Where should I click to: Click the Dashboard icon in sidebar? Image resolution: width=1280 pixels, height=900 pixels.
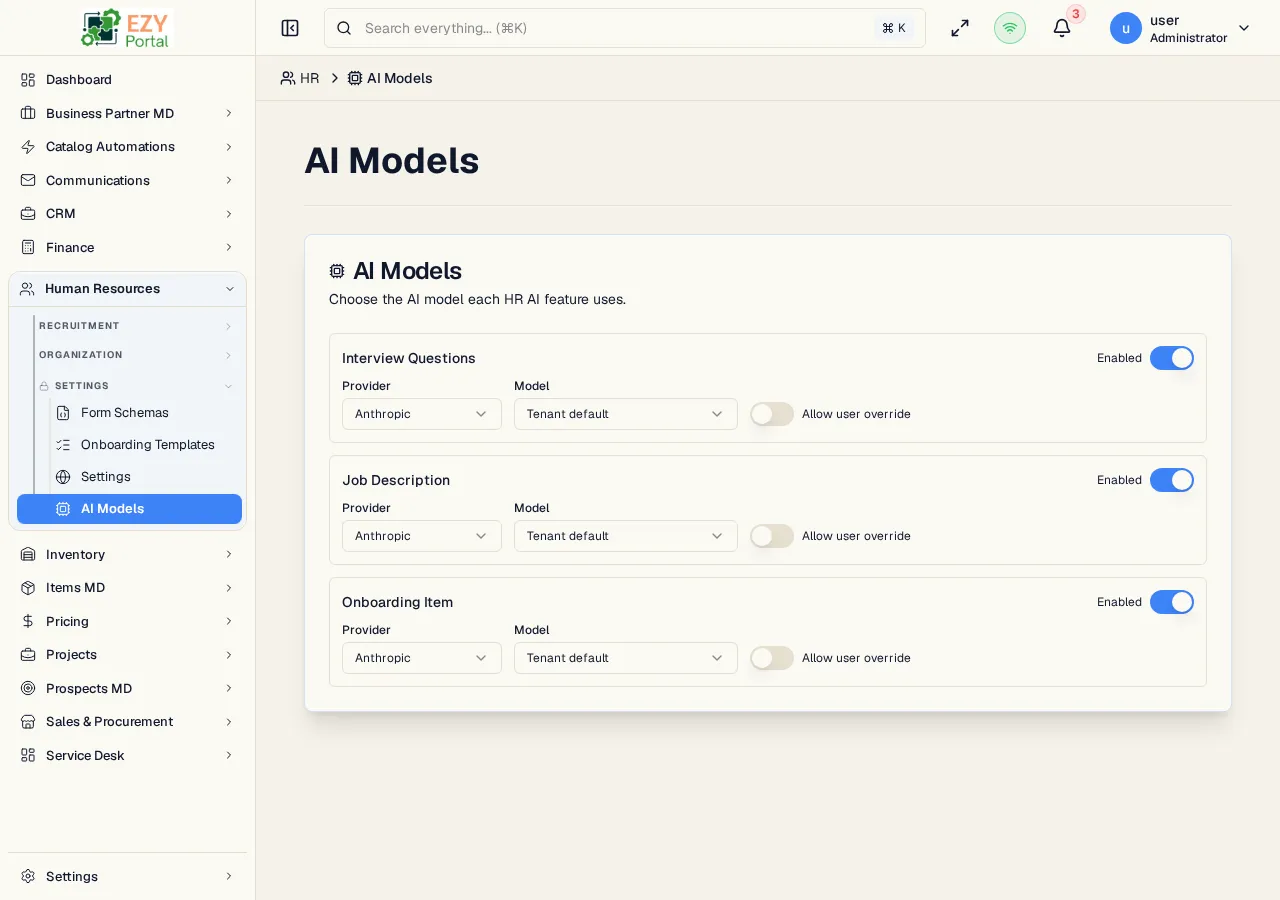tap(28, 79)
